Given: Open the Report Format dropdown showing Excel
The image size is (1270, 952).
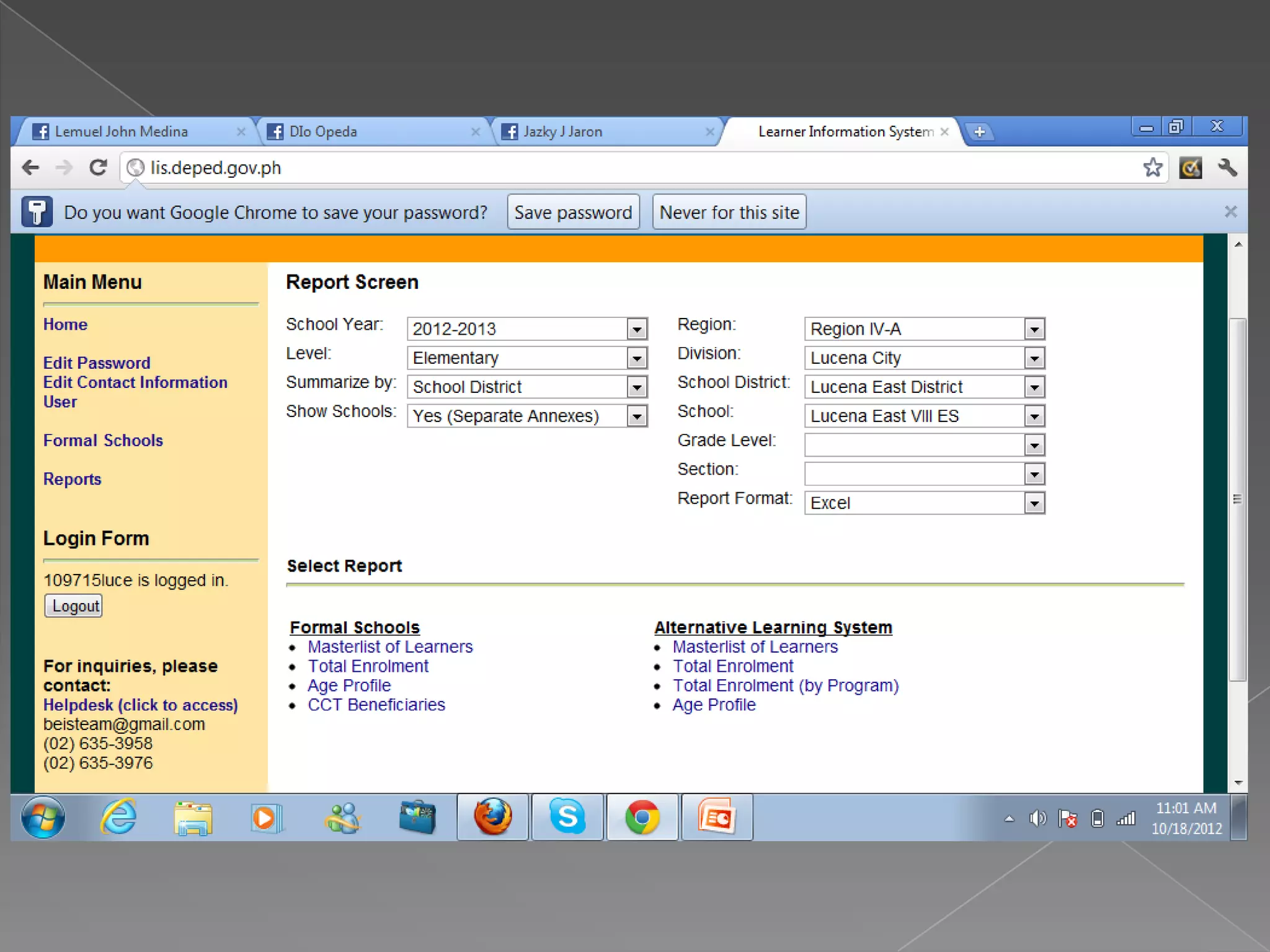Looking at the screenshot, I should 925,503.
